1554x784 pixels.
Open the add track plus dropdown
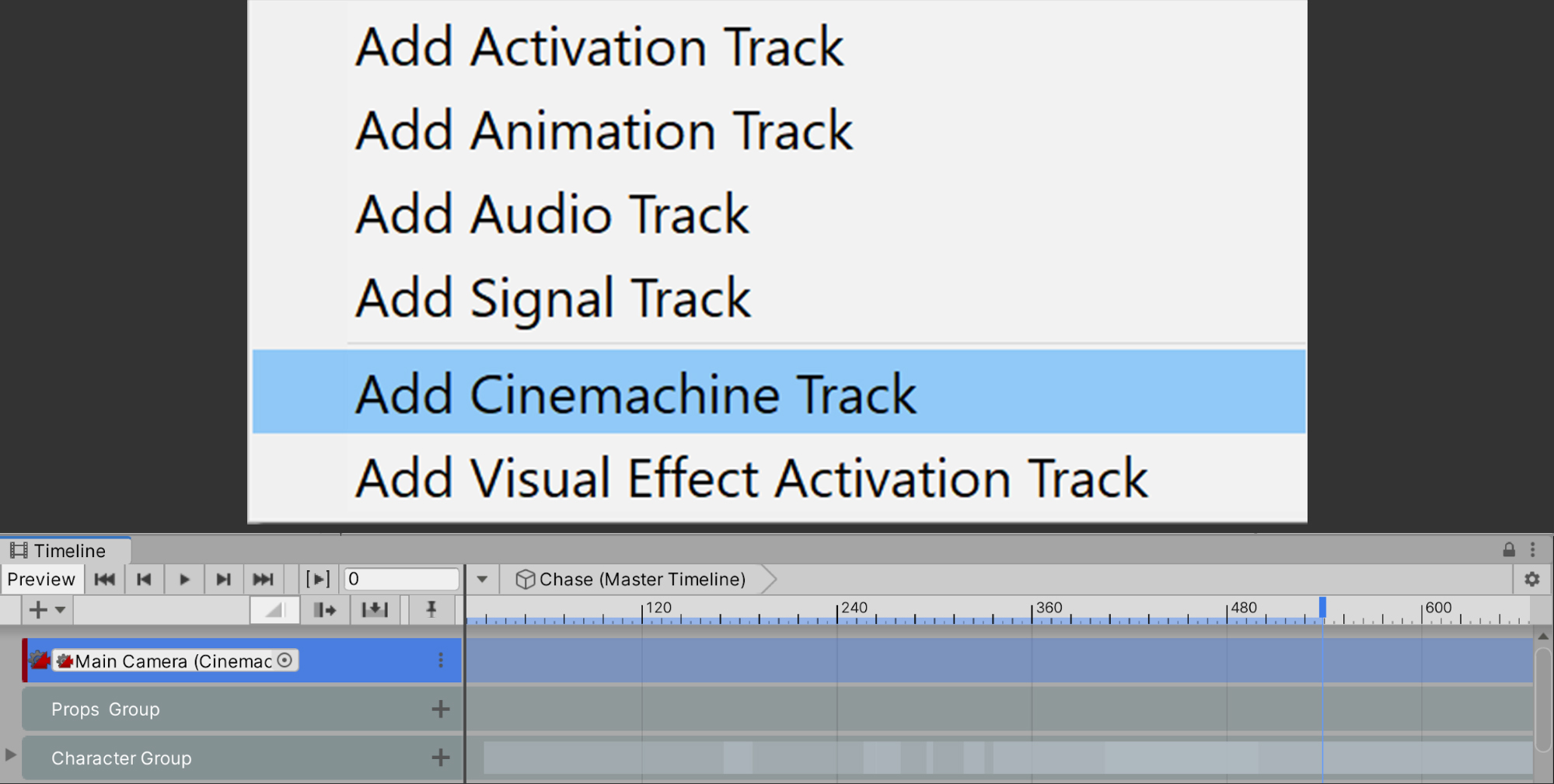click(47, 610)
